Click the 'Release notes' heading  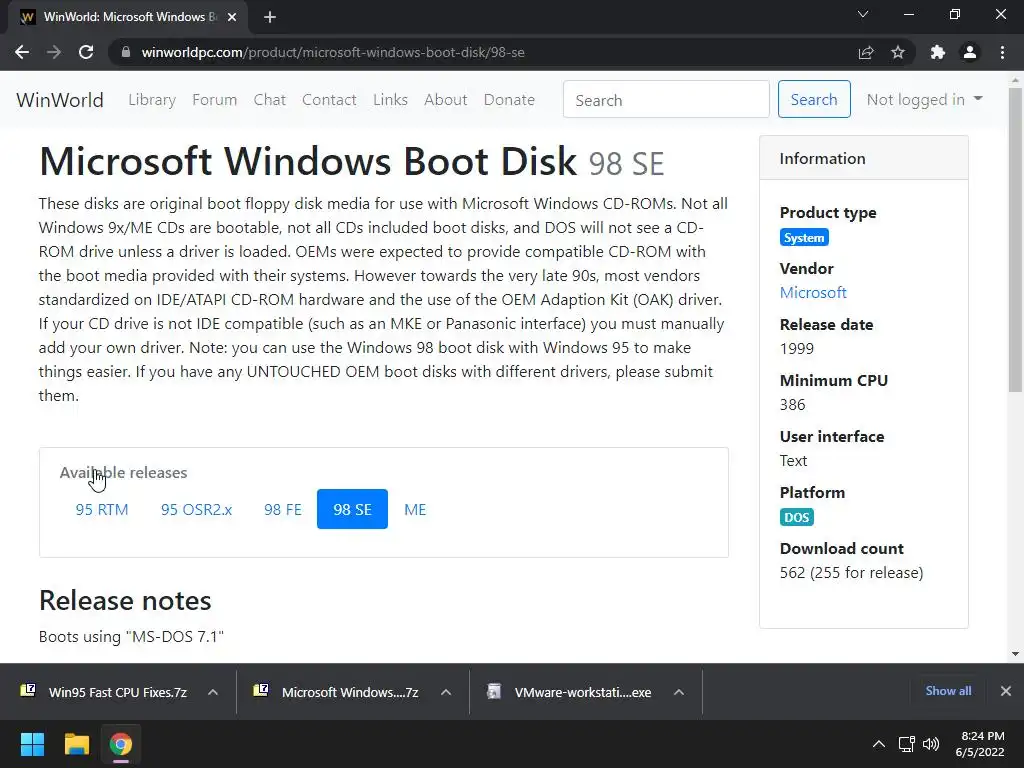[x=125, y=601]
